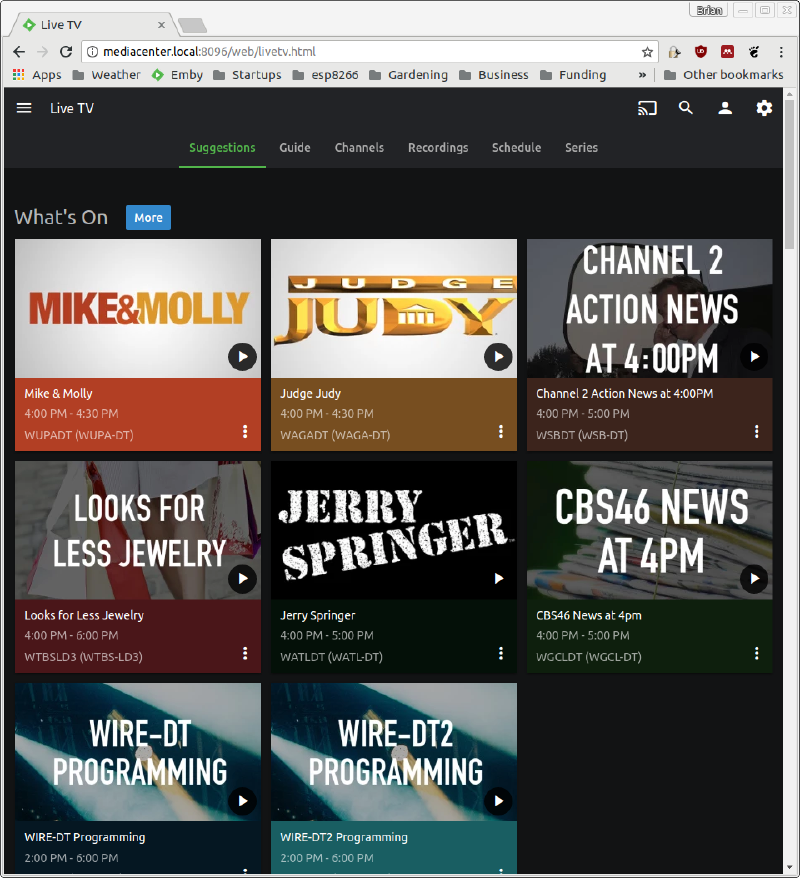Switch to the Recordings tab
Screen dimensions: 800x878
pos(438,148)
